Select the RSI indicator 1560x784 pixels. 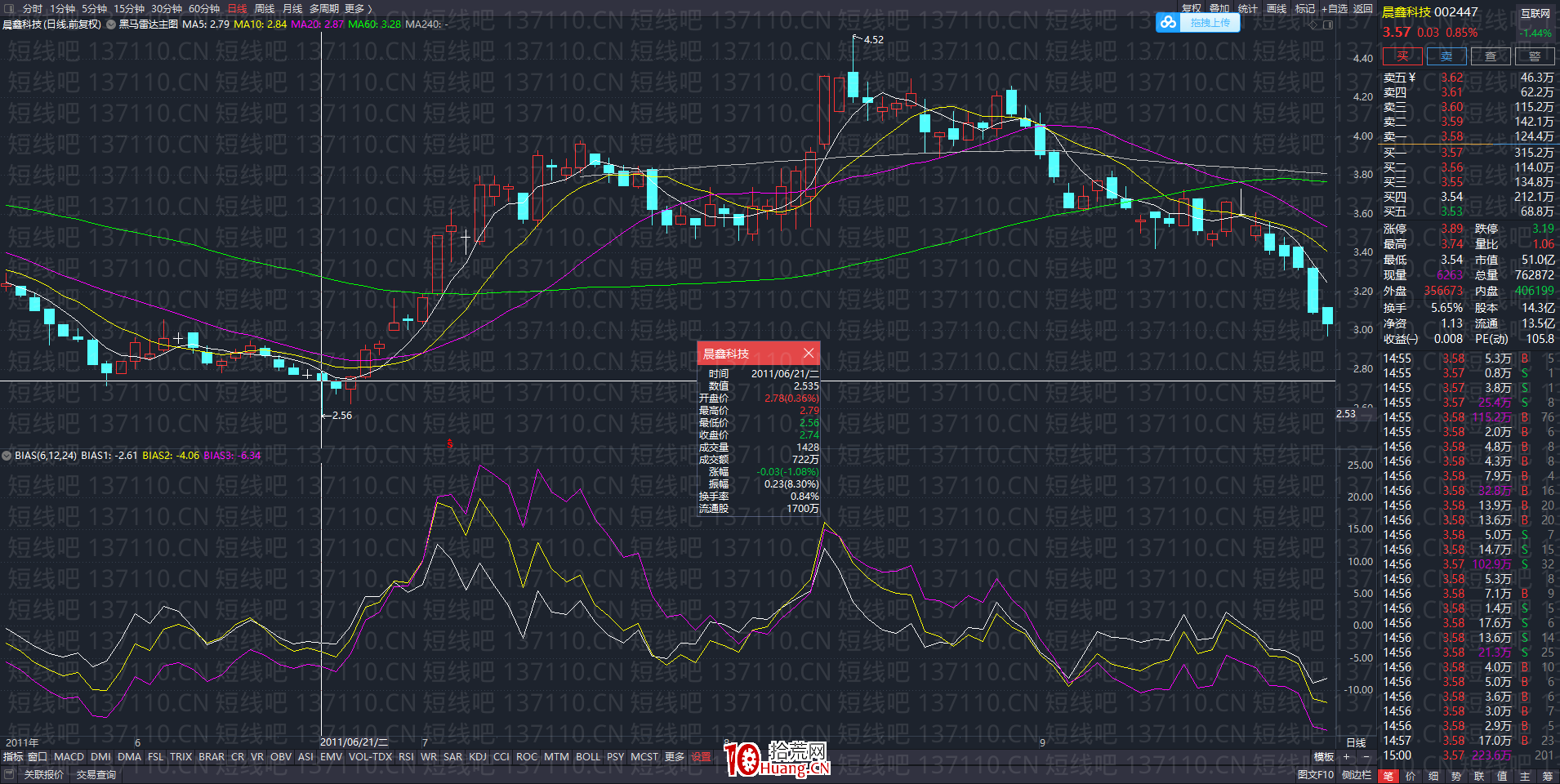[406, 757]
